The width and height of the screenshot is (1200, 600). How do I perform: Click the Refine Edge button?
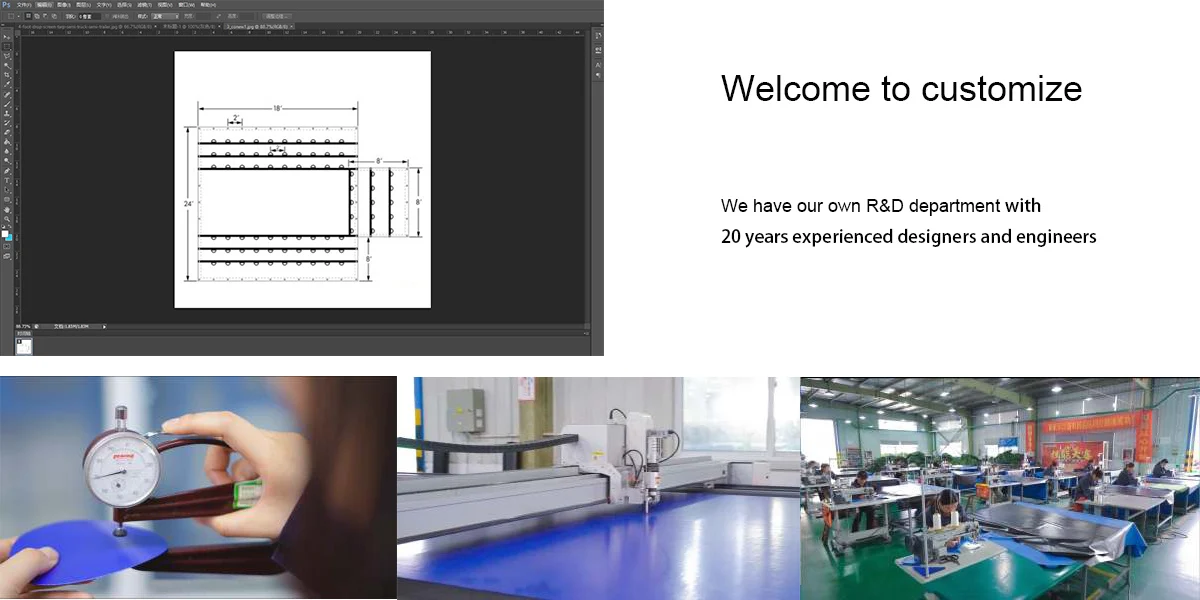pos(275,16)
